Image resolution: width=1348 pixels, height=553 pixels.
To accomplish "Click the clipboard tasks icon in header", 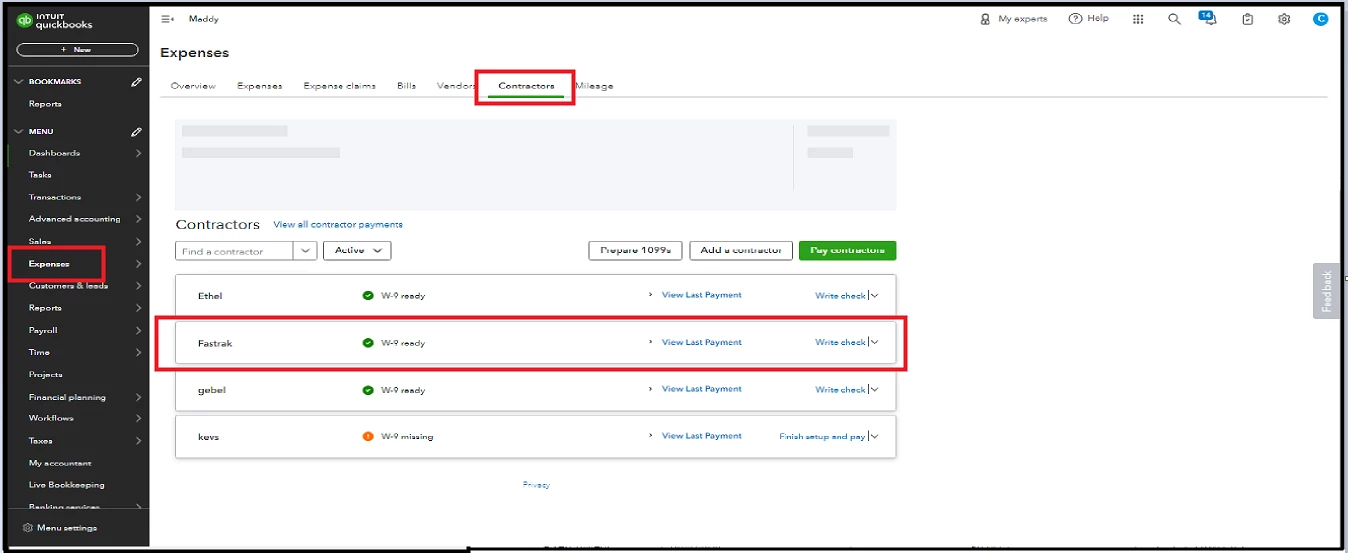I will pos(1247,19).
